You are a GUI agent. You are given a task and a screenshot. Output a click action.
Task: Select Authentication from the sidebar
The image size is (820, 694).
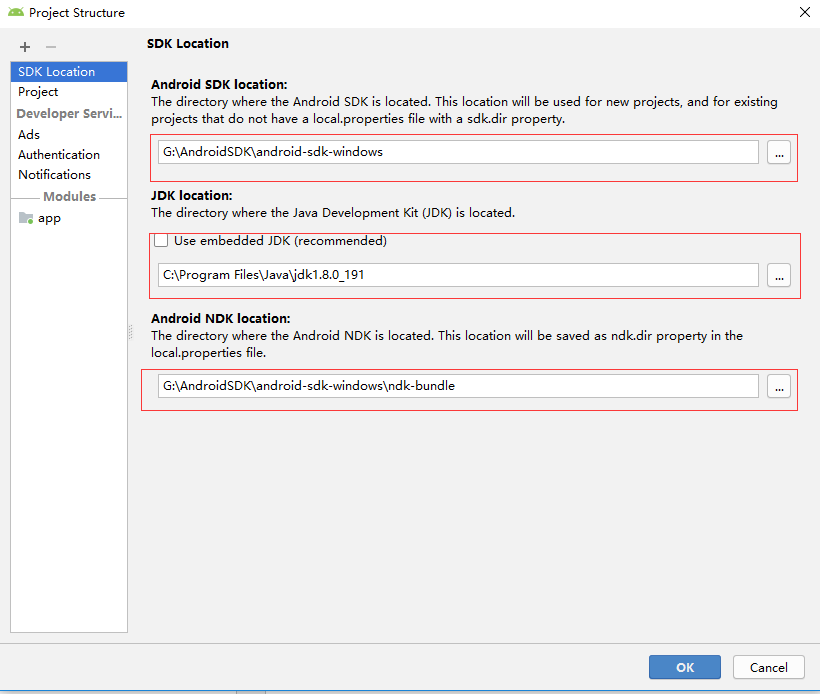(59, 154)
